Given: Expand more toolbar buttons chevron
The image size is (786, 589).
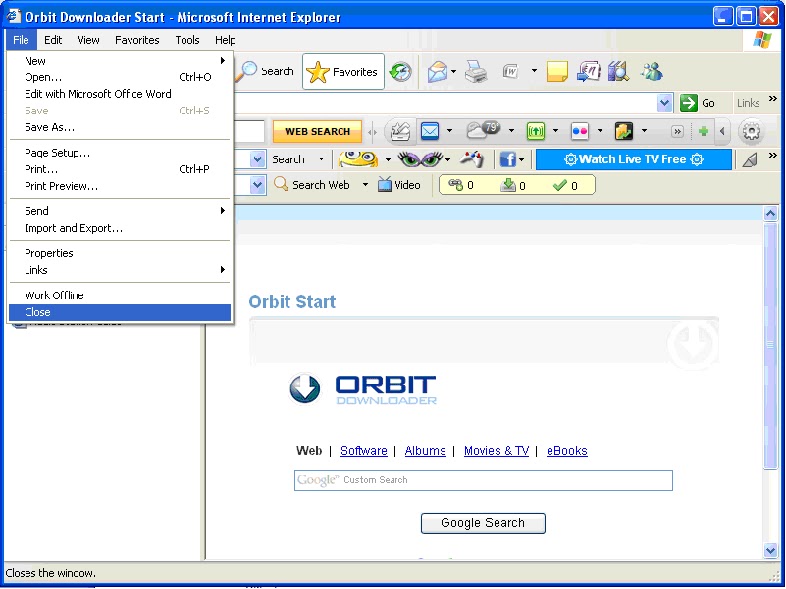Looking at the screenshot, I should [677, 132].
